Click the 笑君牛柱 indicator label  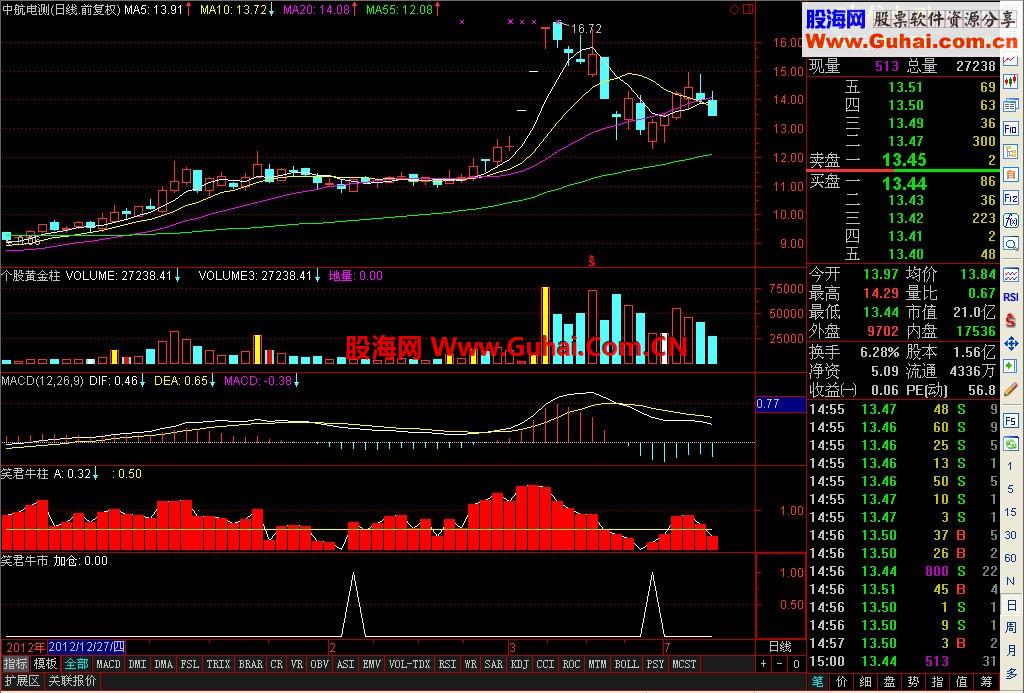point(24,474)
